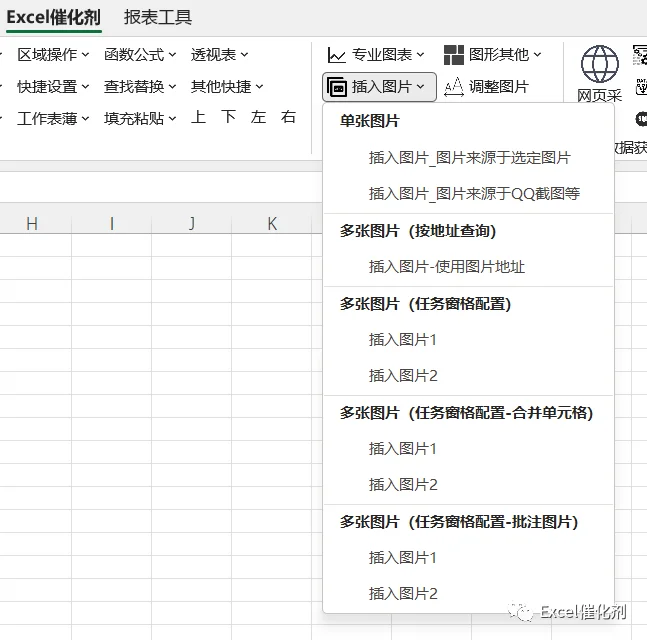Click 多张图片 (任务窗格配置-合并单元格) heading
The width and height of the screenshot is (647, 640).
pos(466,413)
